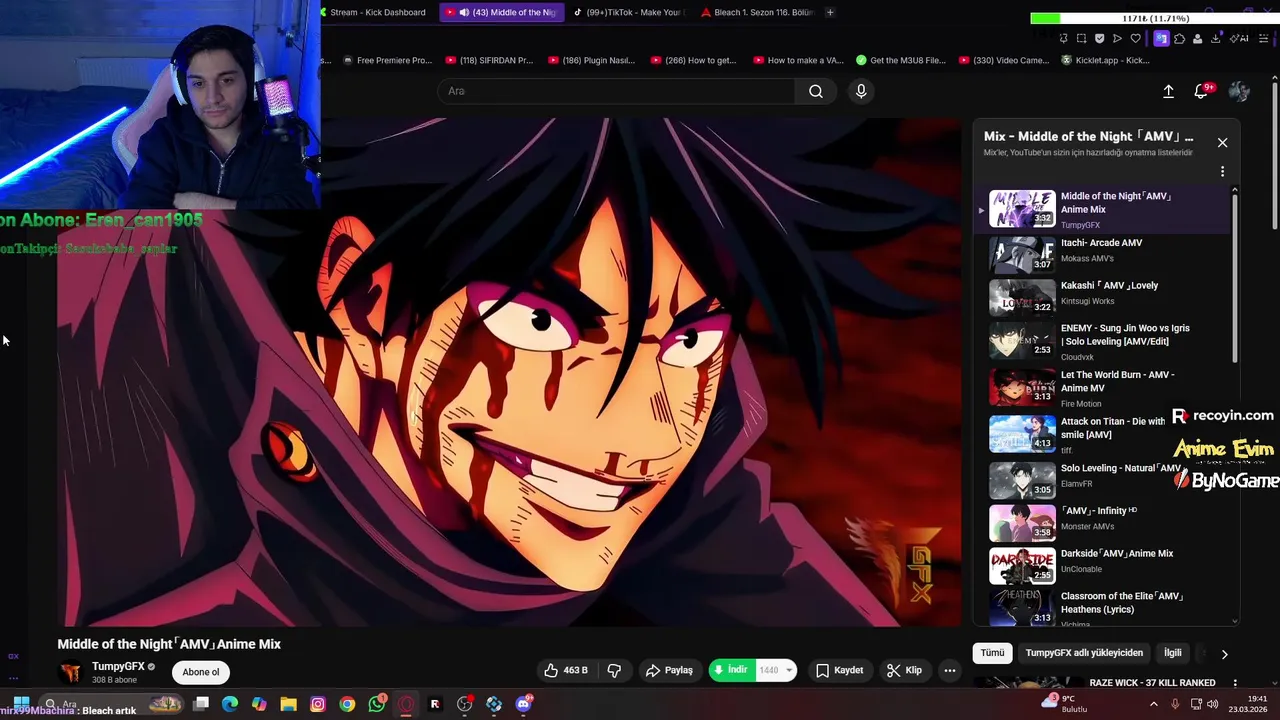Subscribe with the Abone ol button
The height and width of the screenshot is (720, 1280).
pos(200,672)
